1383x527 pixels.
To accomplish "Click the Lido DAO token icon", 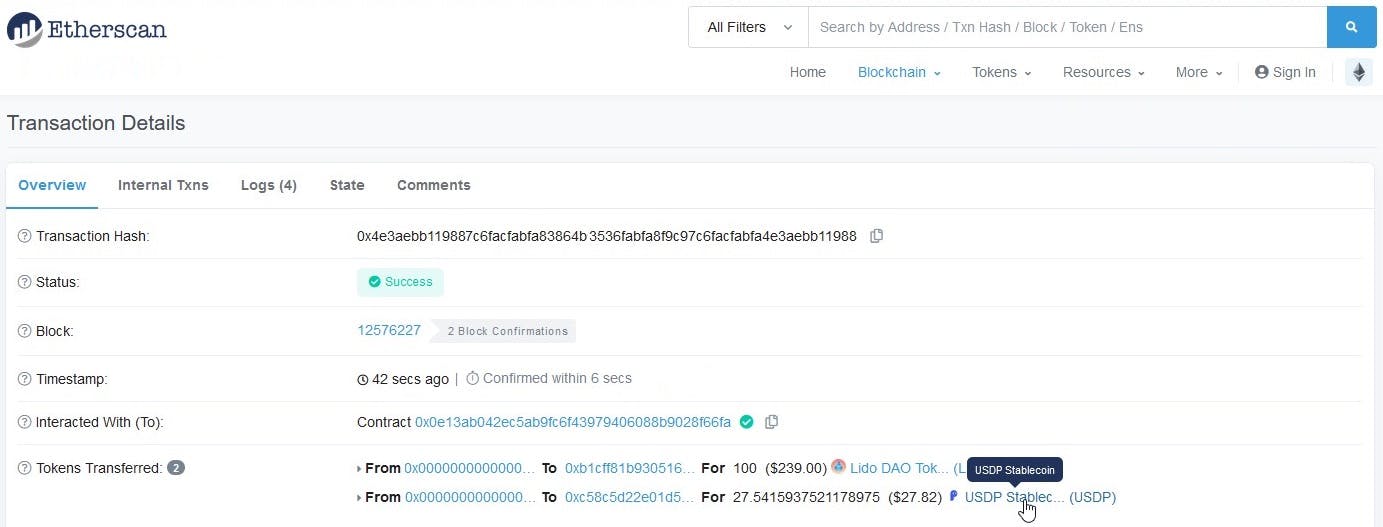I will click(838, 467).
